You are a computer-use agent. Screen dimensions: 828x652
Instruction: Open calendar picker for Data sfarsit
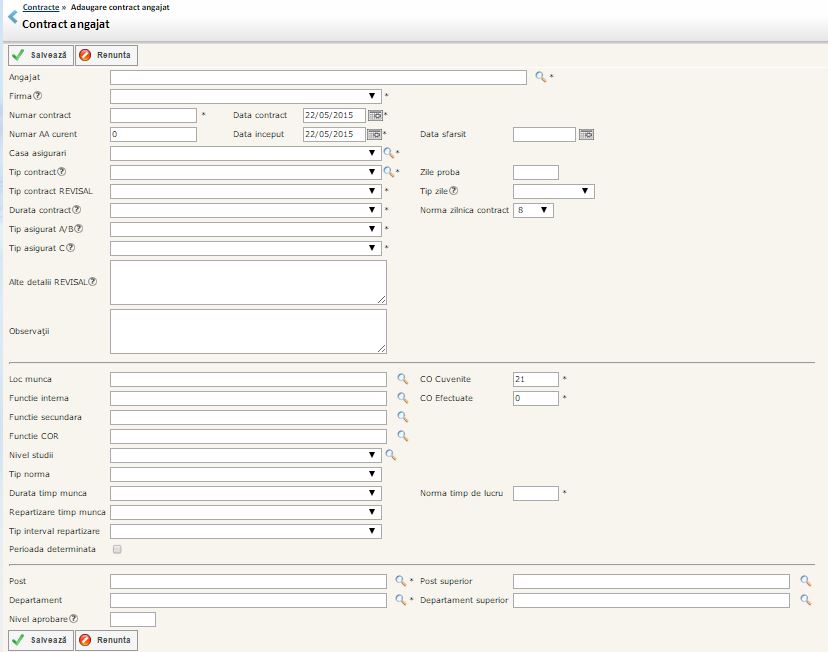pos(587,134)
